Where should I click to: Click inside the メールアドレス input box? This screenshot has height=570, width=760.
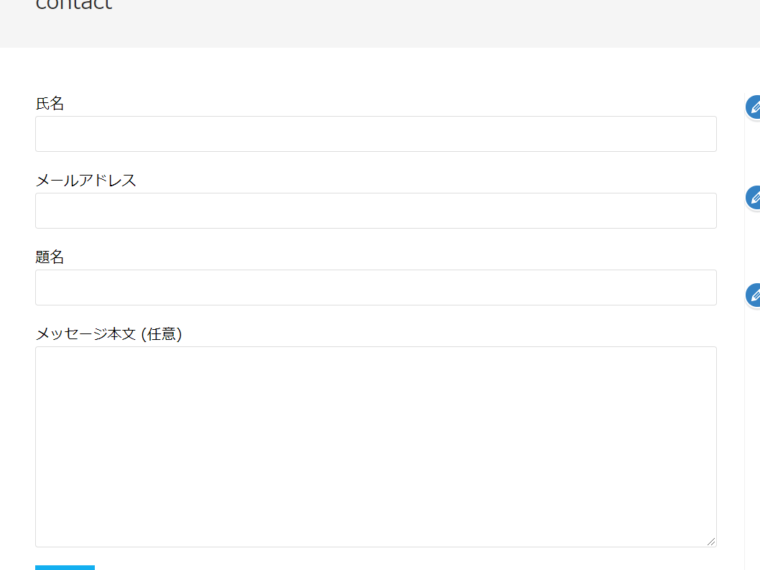[376, 211]
